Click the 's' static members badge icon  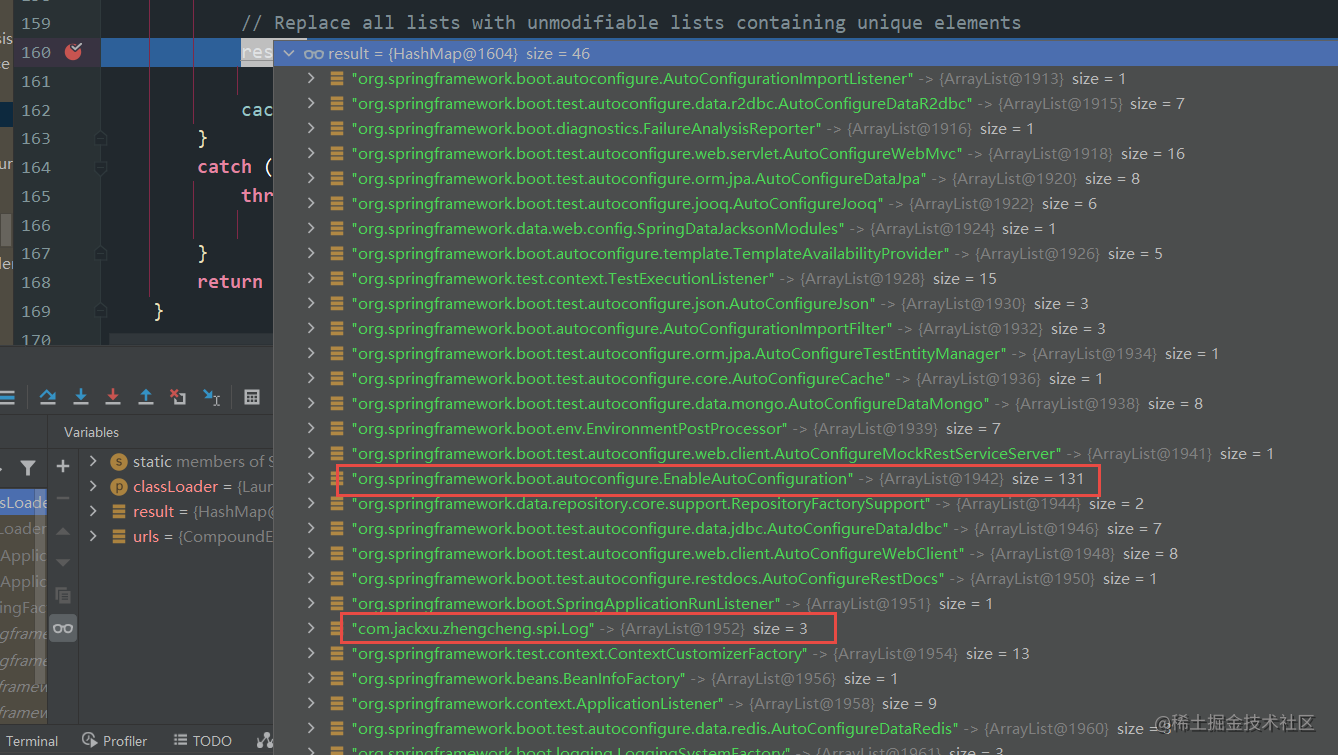(x=119, y=461)
